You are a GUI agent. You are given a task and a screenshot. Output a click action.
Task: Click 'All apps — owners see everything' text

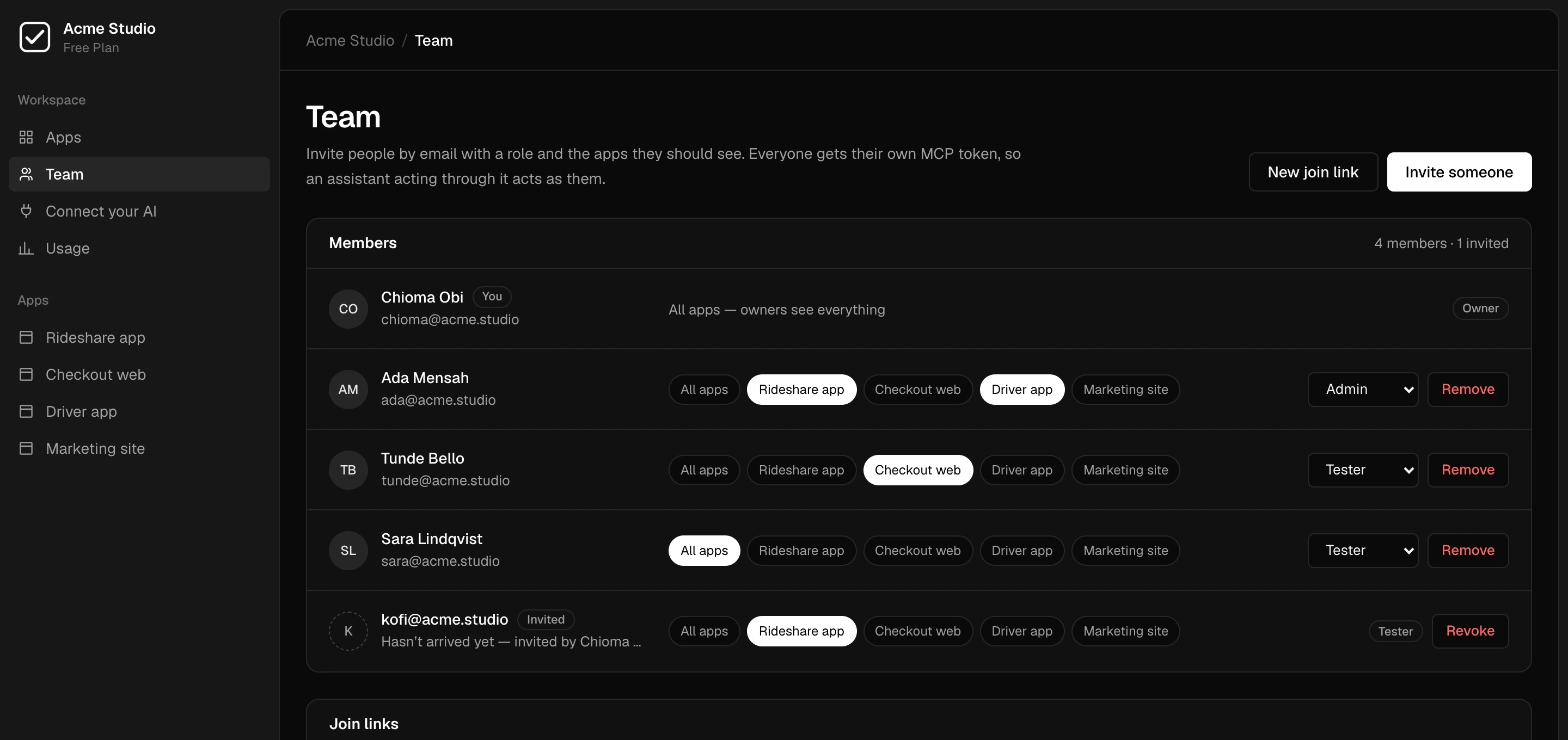[777, 310]
